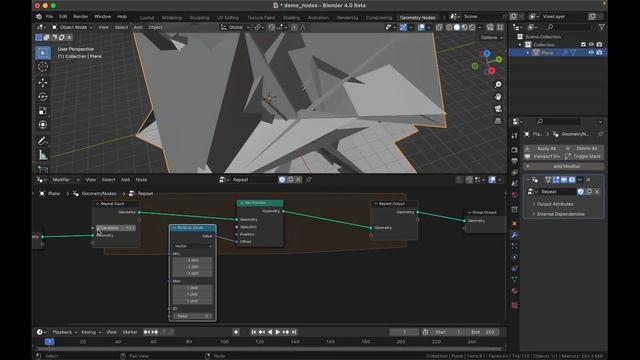Expand the Output Attributes panel

click(x=555, y=204)
